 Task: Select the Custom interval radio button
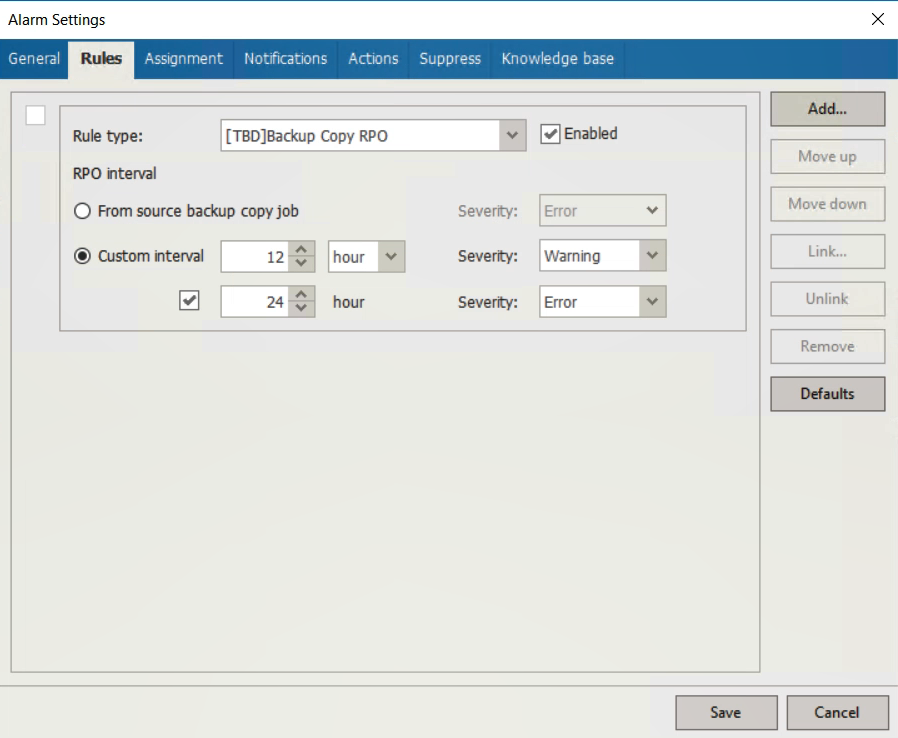pos(83,256)
